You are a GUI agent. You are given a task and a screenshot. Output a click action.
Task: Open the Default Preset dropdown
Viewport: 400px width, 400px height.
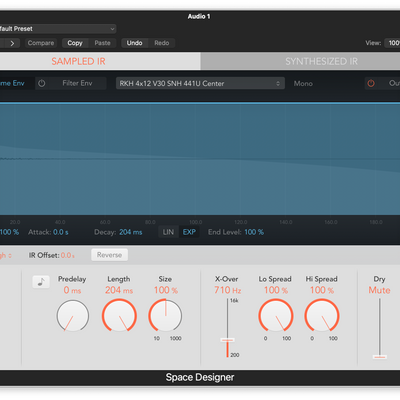pyautogui.click(x=58, y=29)
